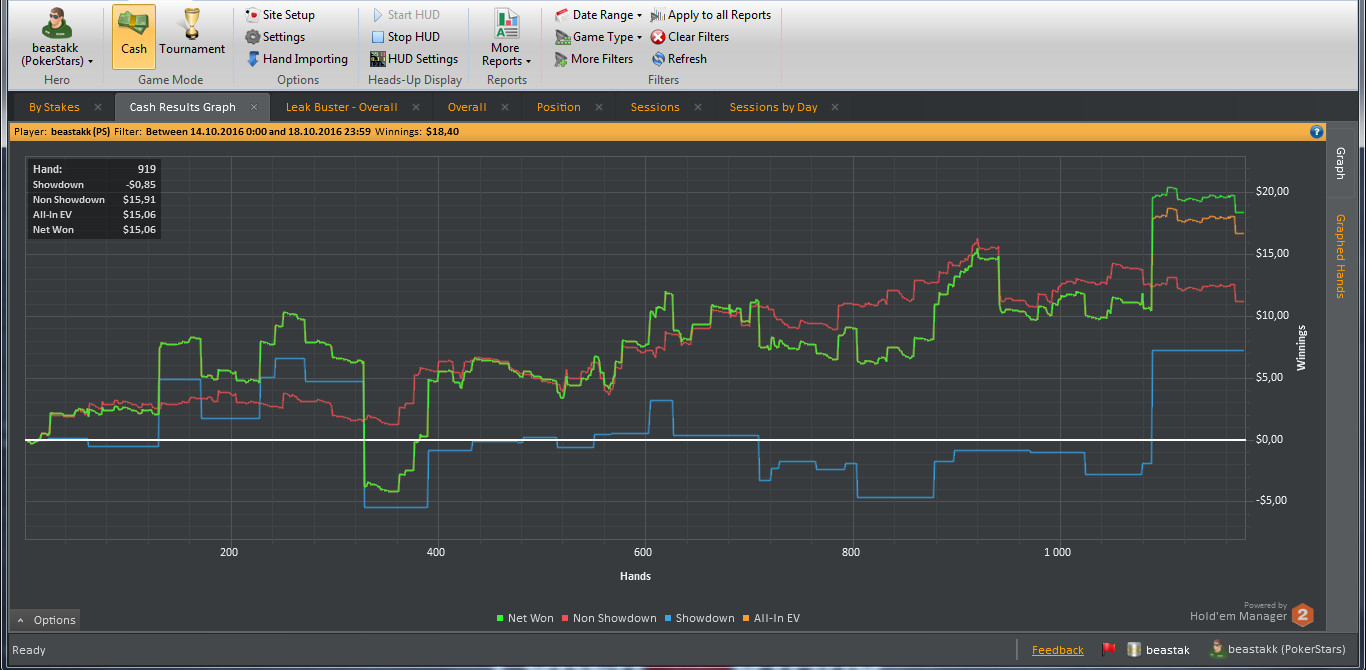The width and height of the screenshot is (1366, 670).
Task: Toggle the Net Won legend series
Action: [x=525, y=618]
